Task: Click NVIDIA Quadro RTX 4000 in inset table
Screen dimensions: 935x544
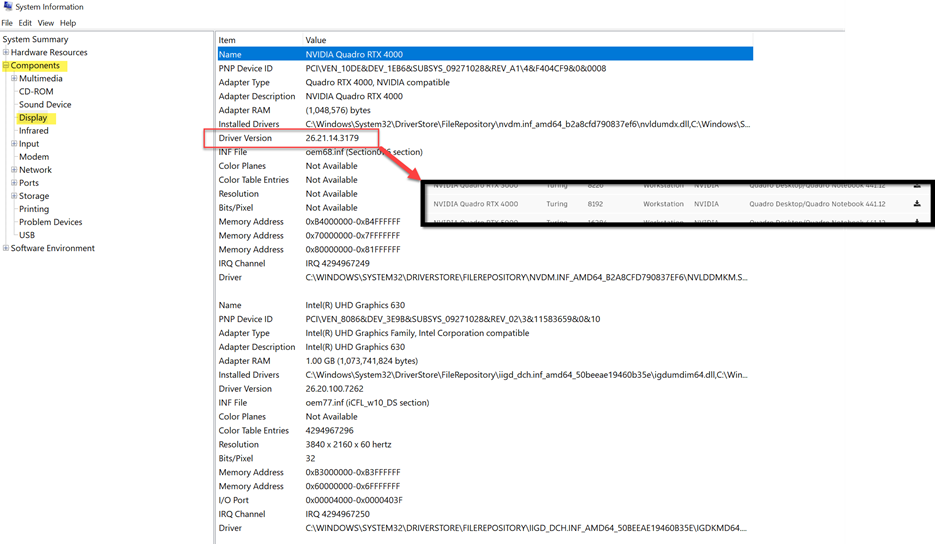Action: 475,204
